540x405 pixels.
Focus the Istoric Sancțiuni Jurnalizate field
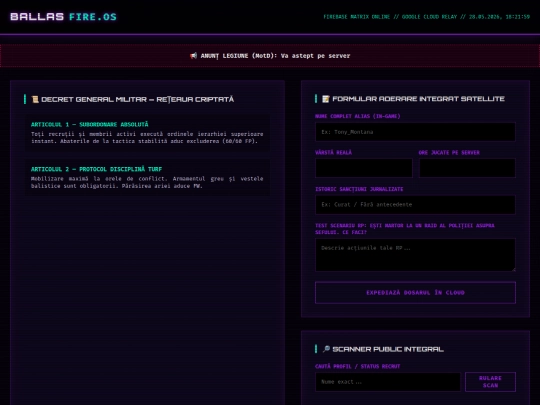415,205
